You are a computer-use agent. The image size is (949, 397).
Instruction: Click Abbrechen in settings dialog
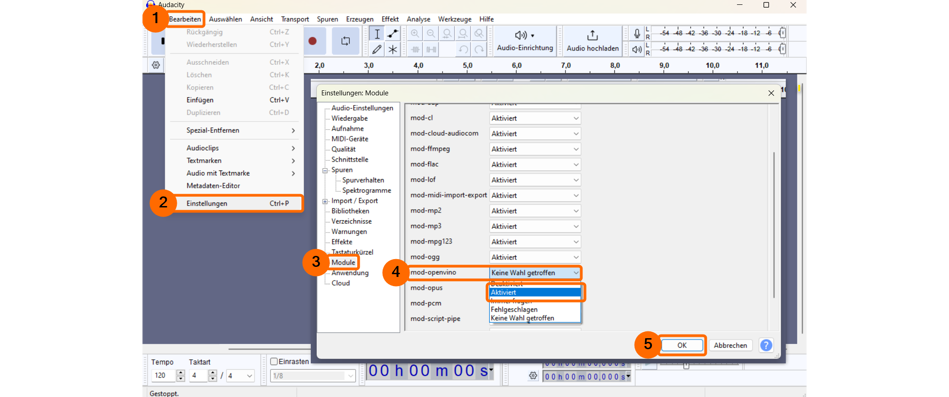pos(731,345)
